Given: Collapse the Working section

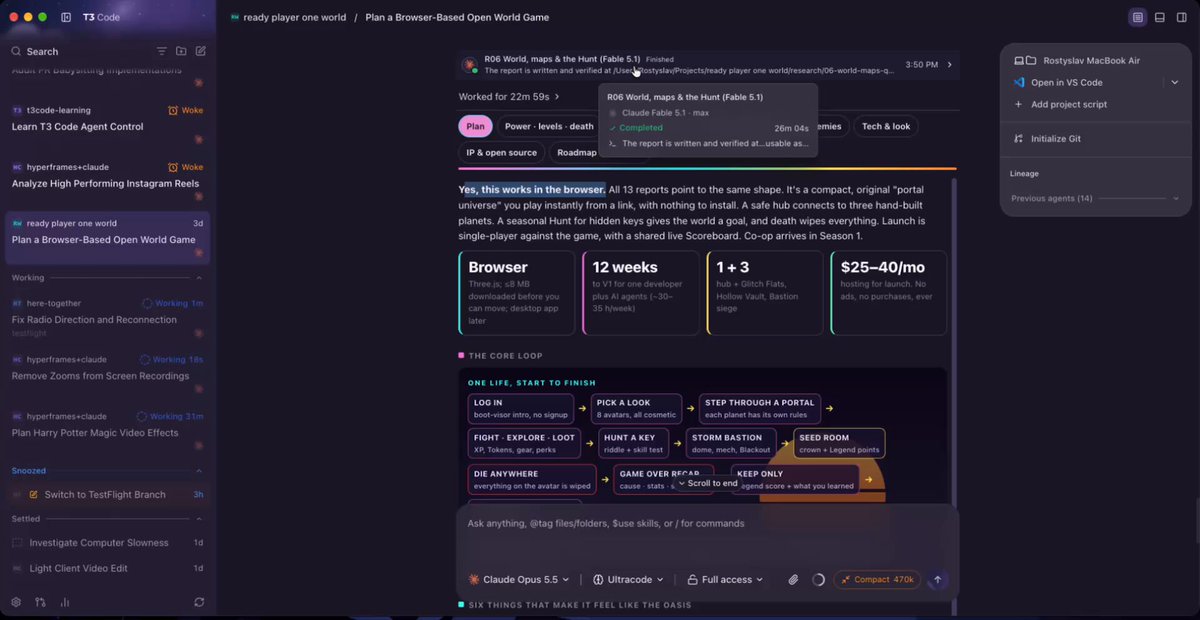Looking at the screenshot, I should [199, 277].
